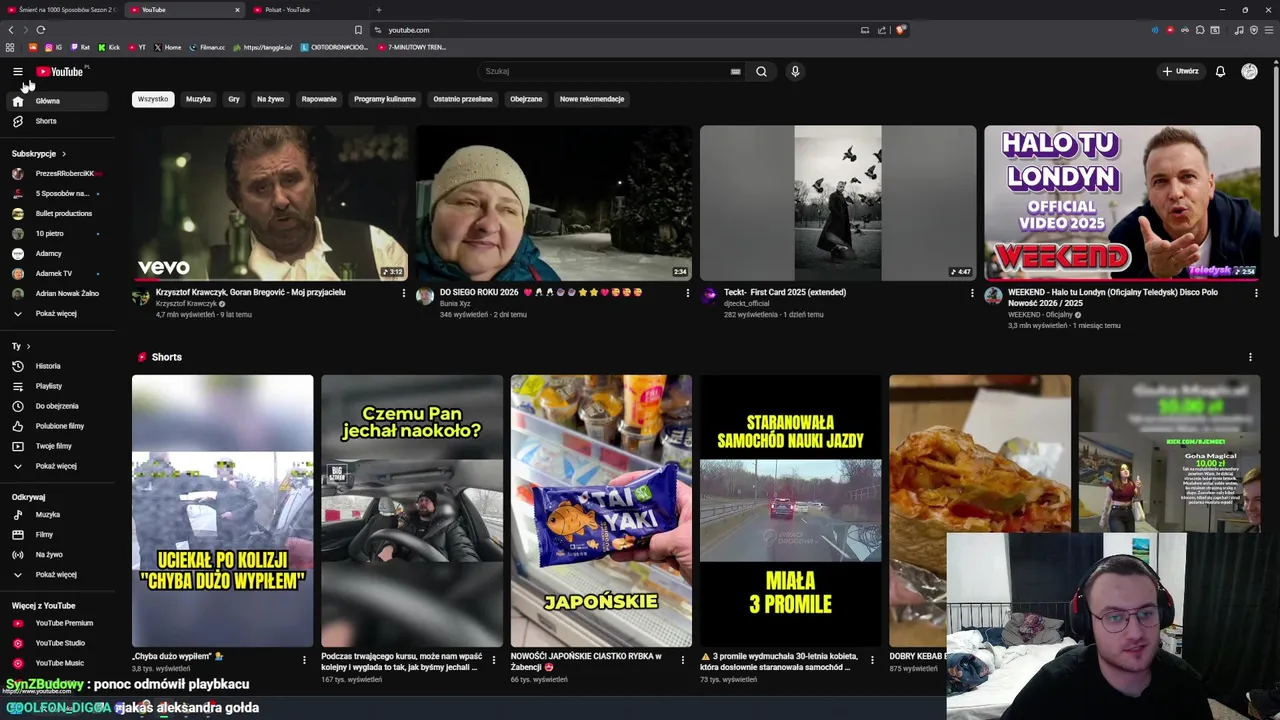Open YouTube Studio link

tap(55, 643)
